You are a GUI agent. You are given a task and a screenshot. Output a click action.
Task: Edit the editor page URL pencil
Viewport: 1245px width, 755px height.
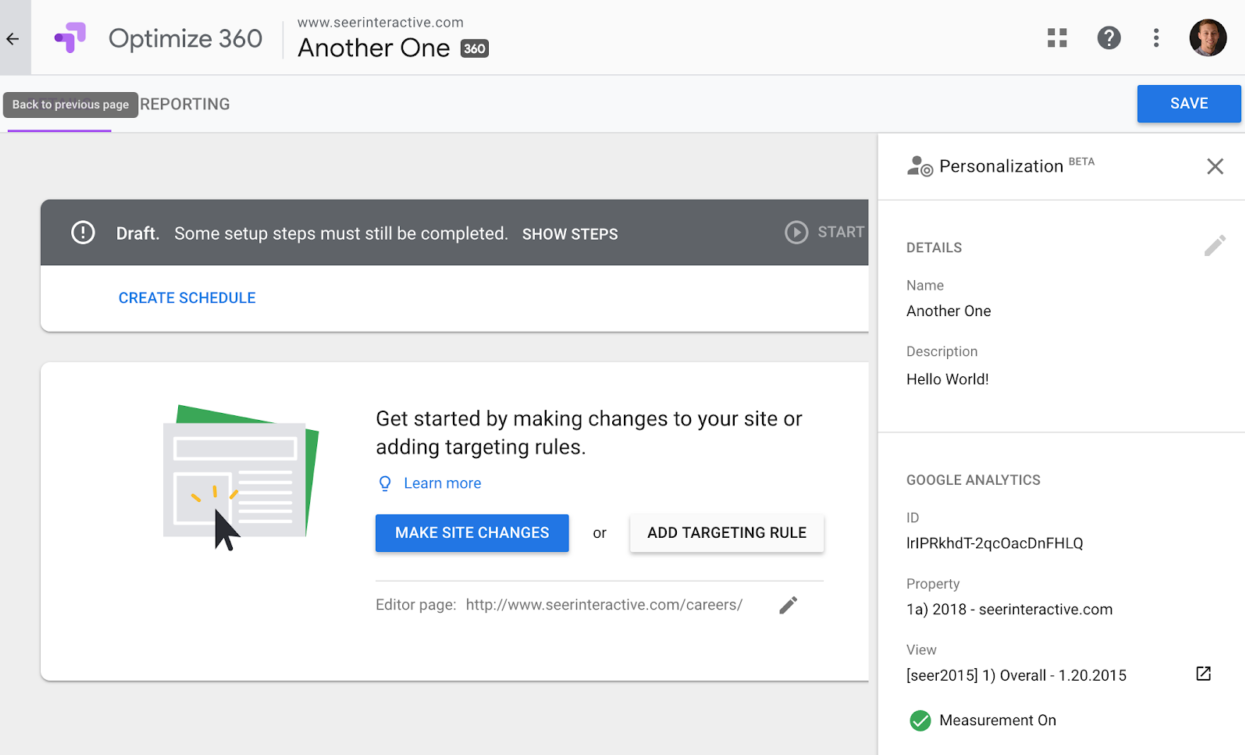coord(788,605)
